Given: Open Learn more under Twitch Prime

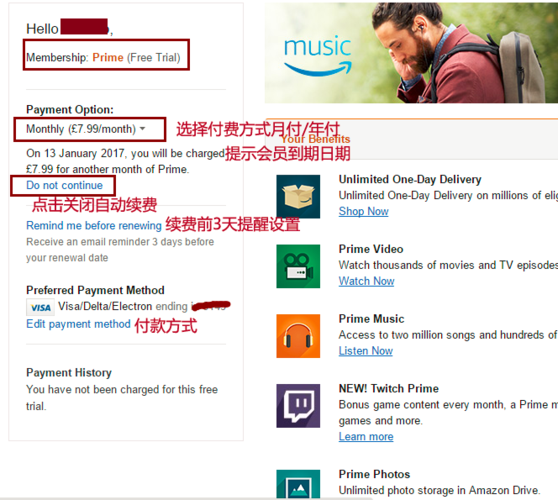Looking at the screenshot, I should click(366, 437).
